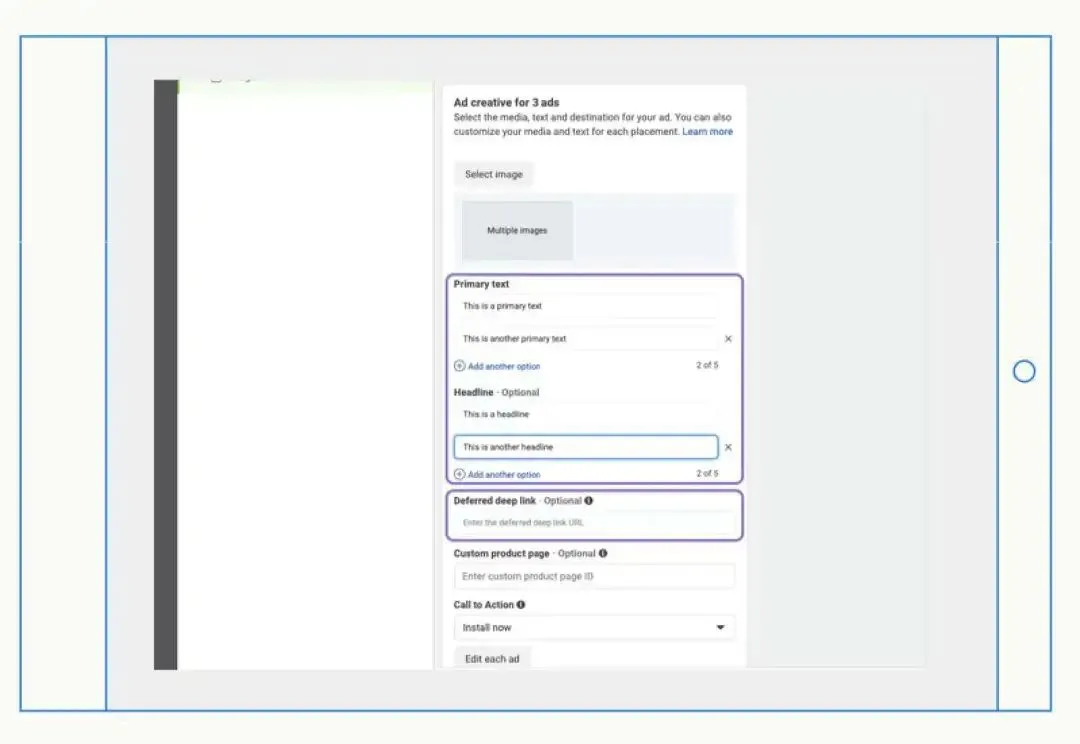Click the plus icon under Primary text
Image resolution: width=1080 pixels, height=744 pixels.
[459, 366]
